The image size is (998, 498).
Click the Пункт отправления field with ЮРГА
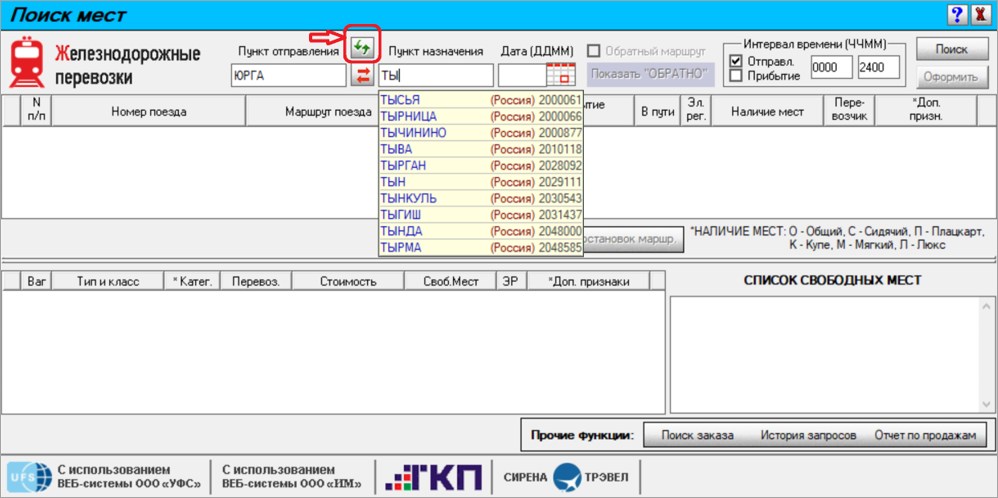tap(289, 76)
